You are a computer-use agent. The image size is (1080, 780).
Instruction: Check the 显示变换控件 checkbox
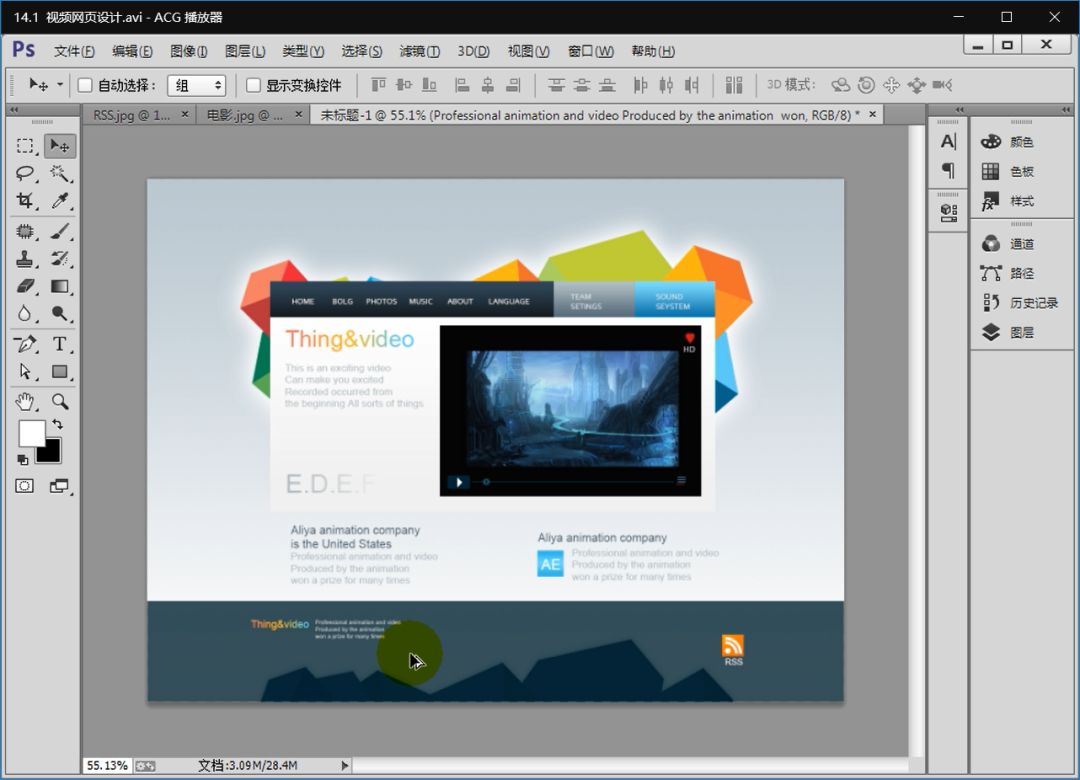(254, 85)
